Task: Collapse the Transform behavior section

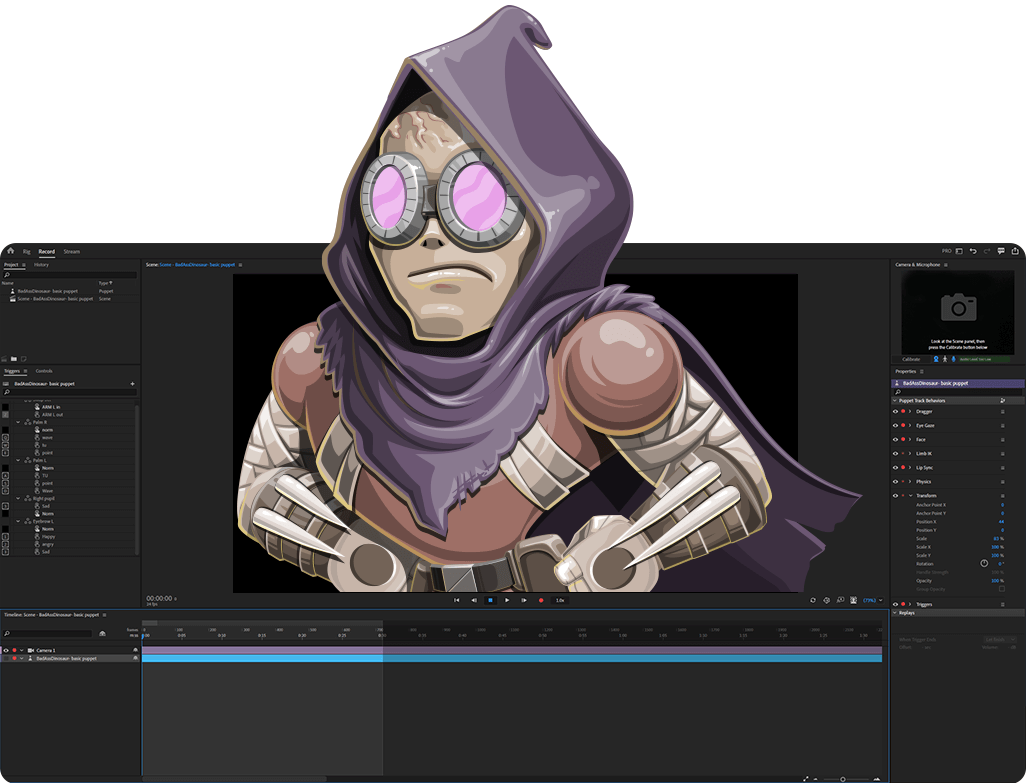Action: 910,495
